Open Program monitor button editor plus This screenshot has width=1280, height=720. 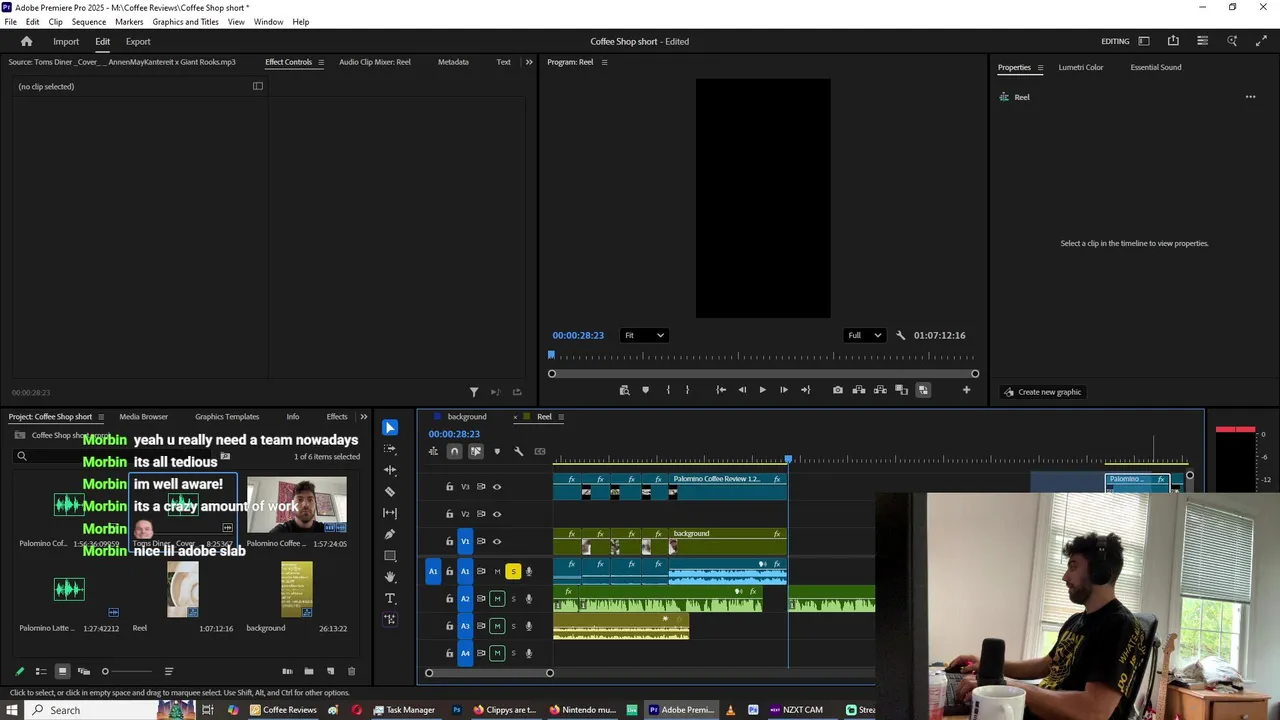pos(966,390)
